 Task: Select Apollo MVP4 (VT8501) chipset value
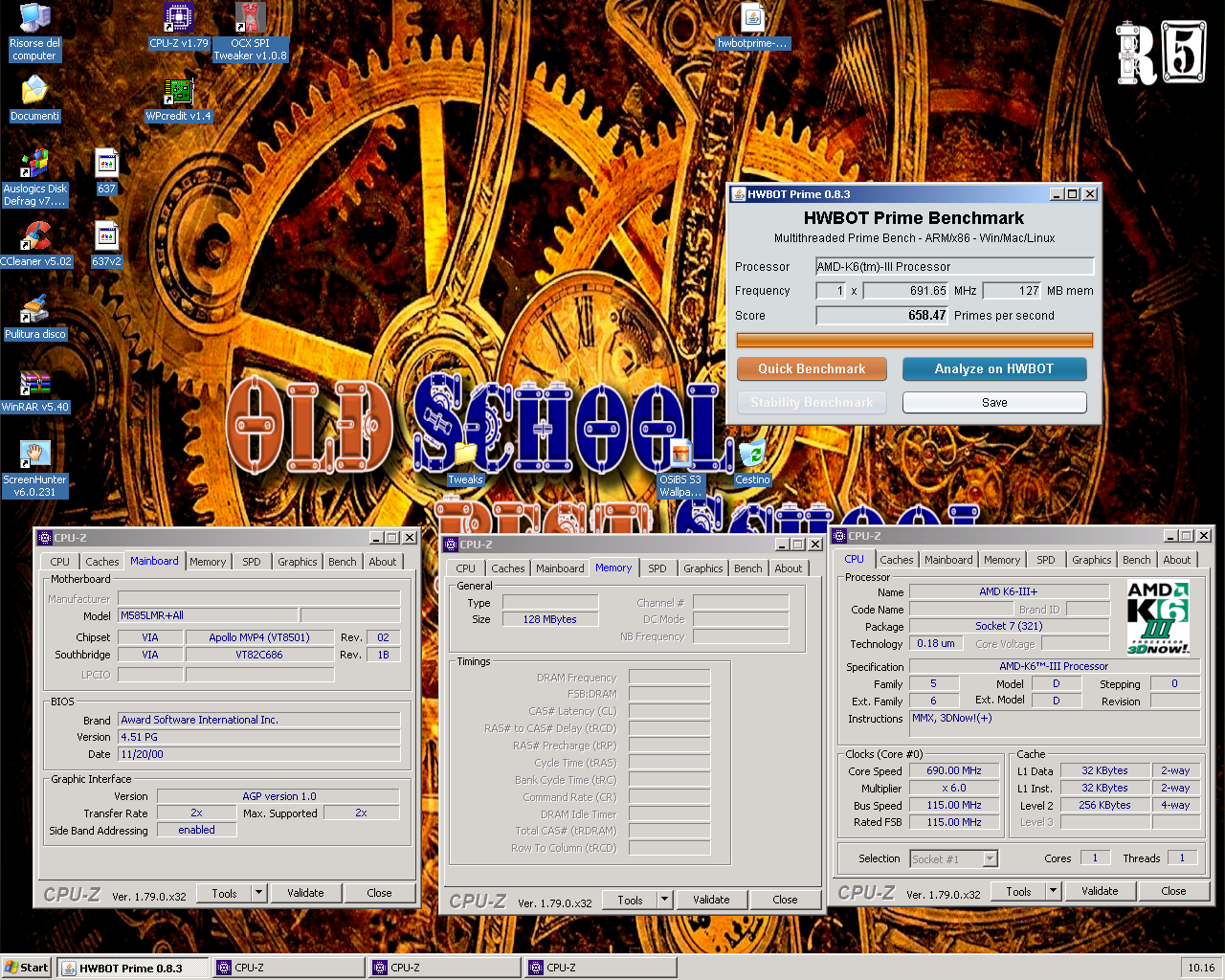tap(259, 637)
